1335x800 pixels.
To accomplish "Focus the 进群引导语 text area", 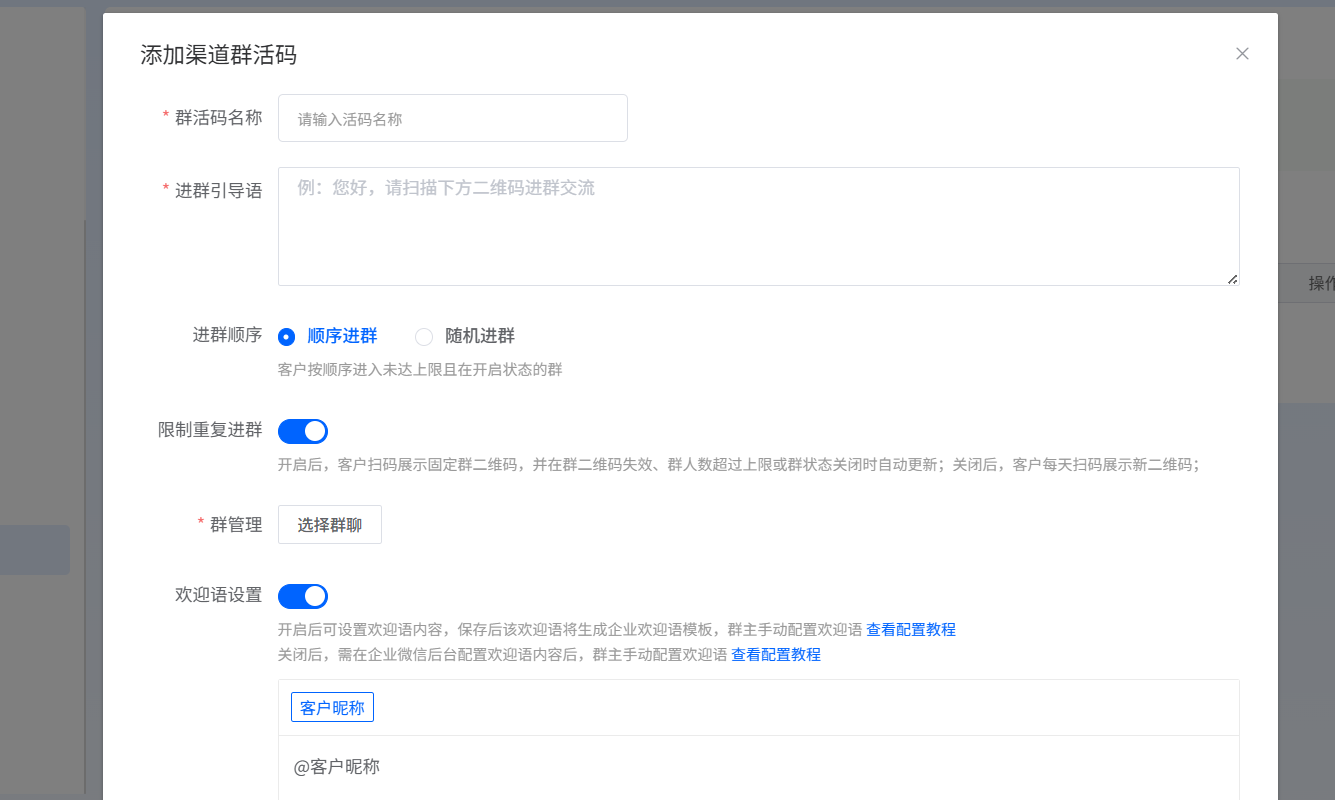I will 759,226.
